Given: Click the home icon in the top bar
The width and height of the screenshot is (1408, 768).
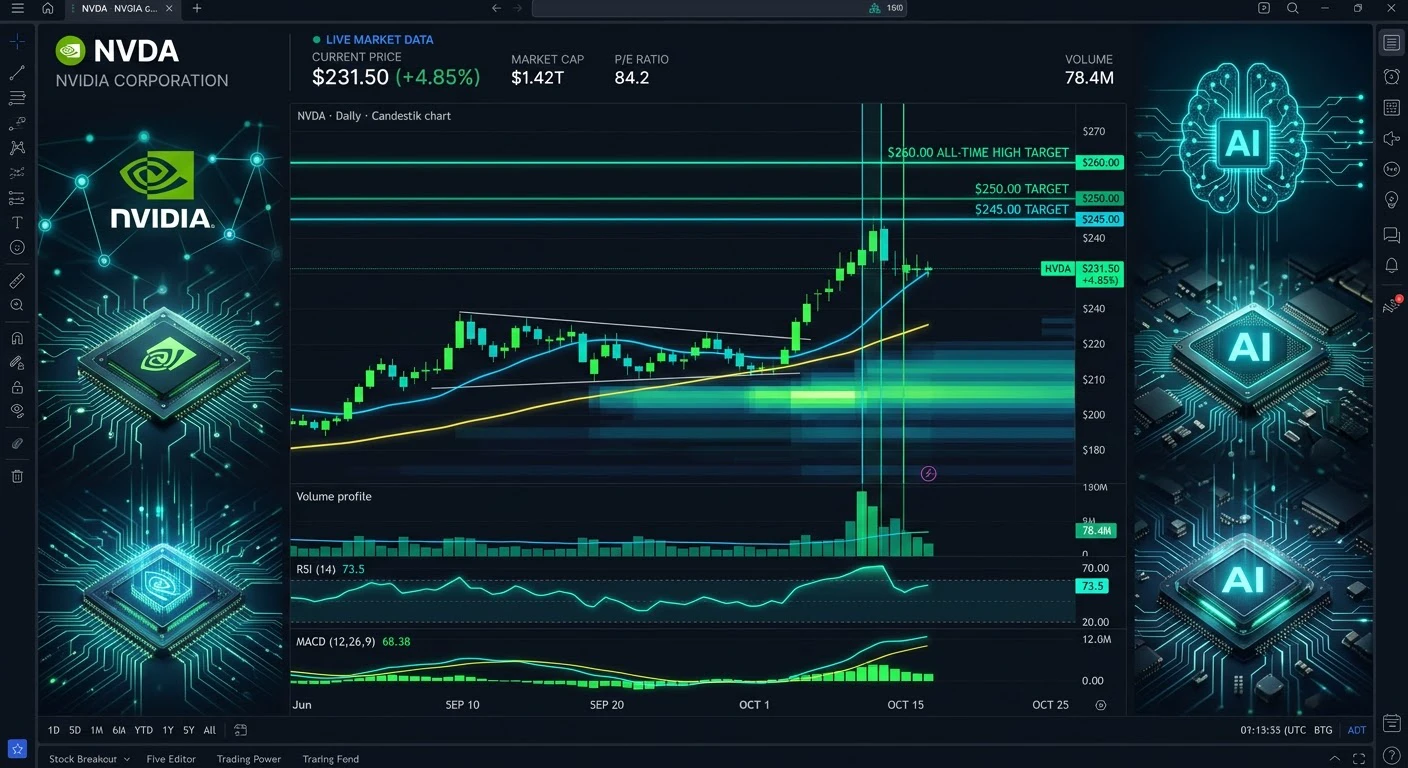Looking at the screenshot, I should [x=48, y=8].
